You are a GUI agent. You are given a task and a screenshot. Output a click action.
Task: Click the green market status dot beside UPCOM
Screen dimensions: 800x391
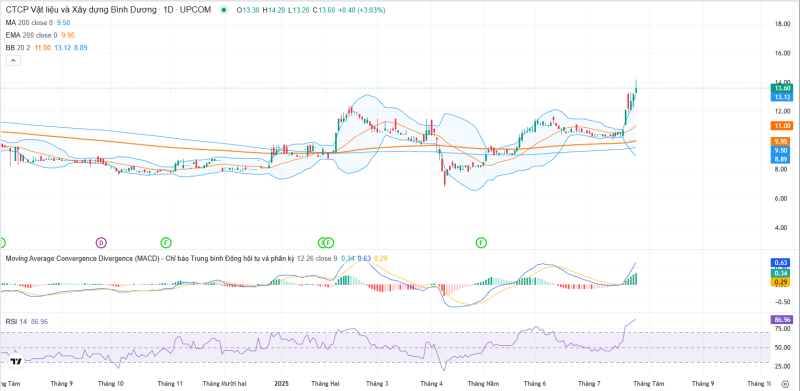pyautogui.click(x=223, y=10)
